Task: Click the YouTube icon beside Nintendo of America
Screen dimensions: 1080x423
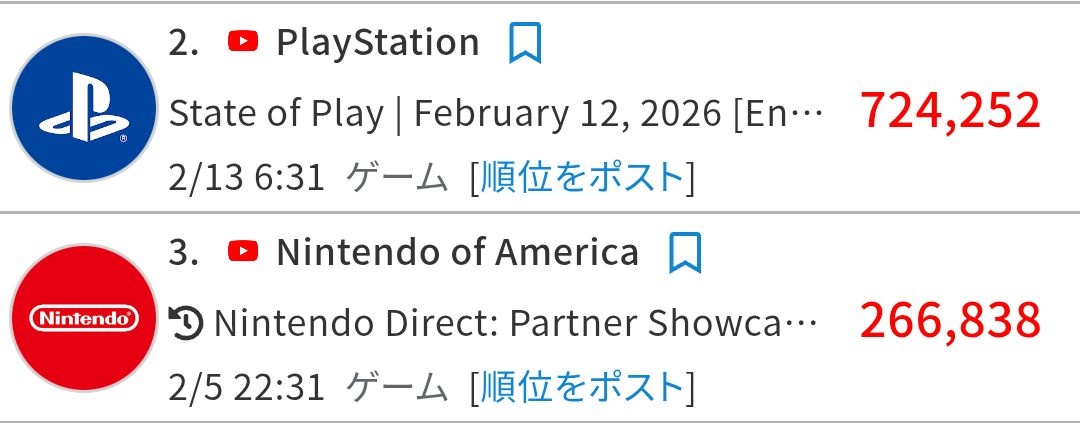Action: pyautogui.click(x=243, y=252)
